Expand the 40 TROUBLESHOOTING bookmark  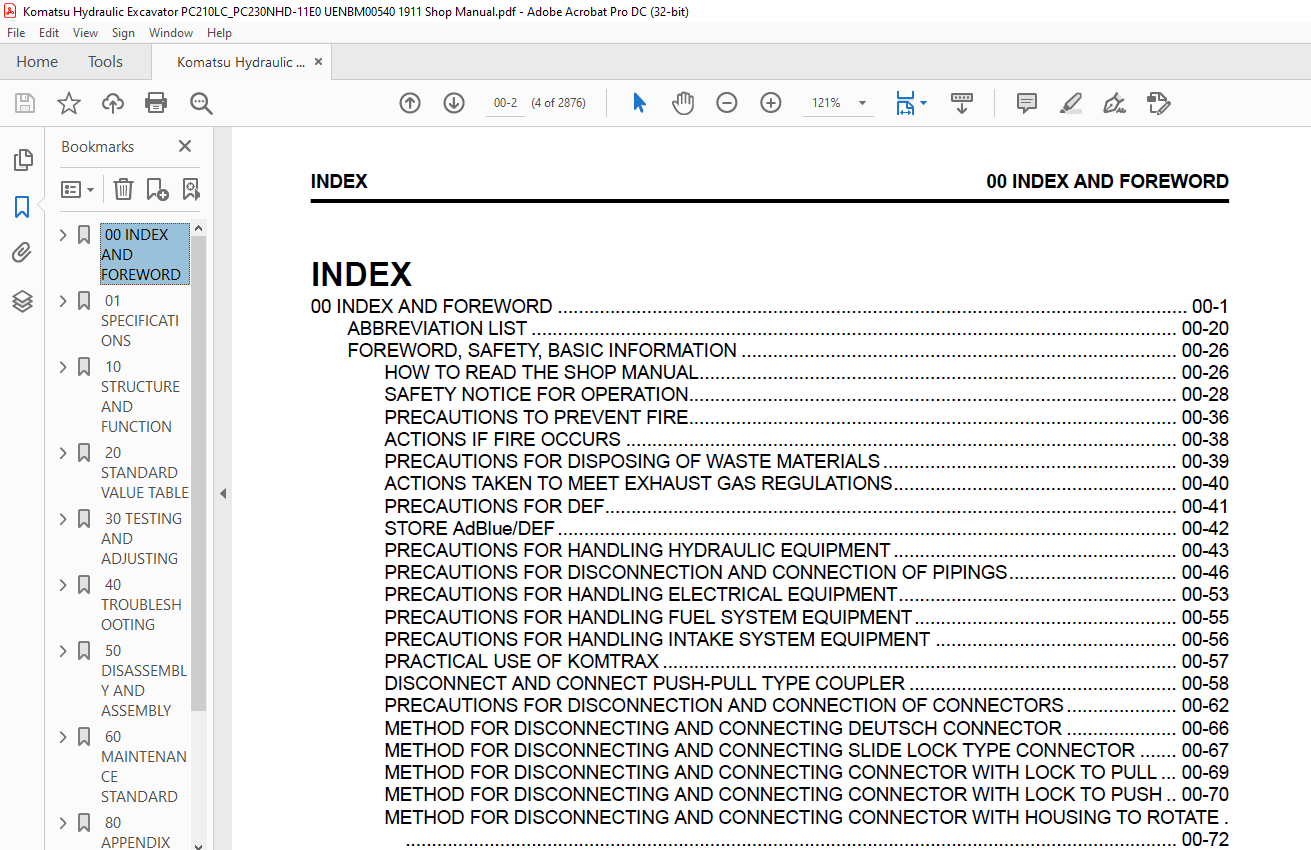[x=63, y=585]
